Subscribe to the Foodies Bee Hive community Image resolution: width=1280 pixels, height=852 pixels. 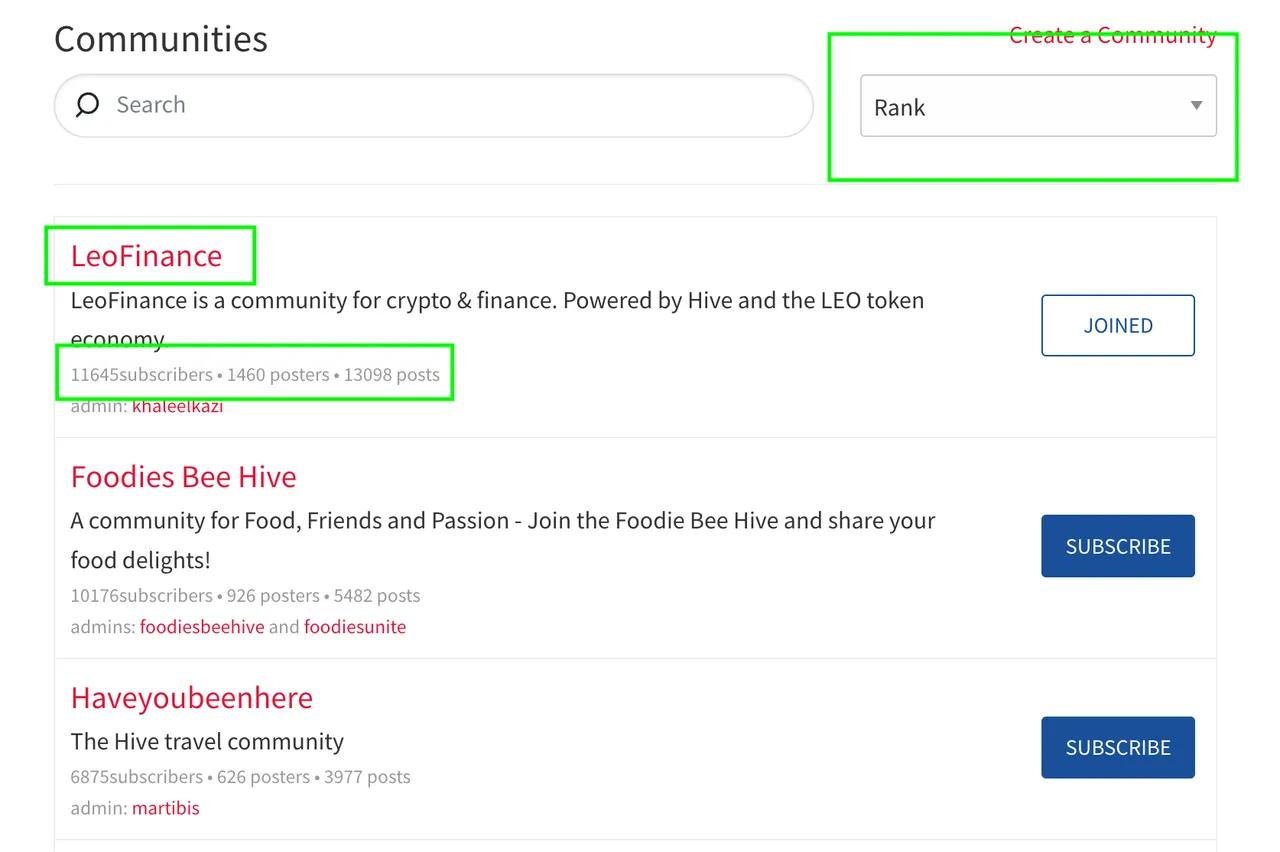[1118, 546]
